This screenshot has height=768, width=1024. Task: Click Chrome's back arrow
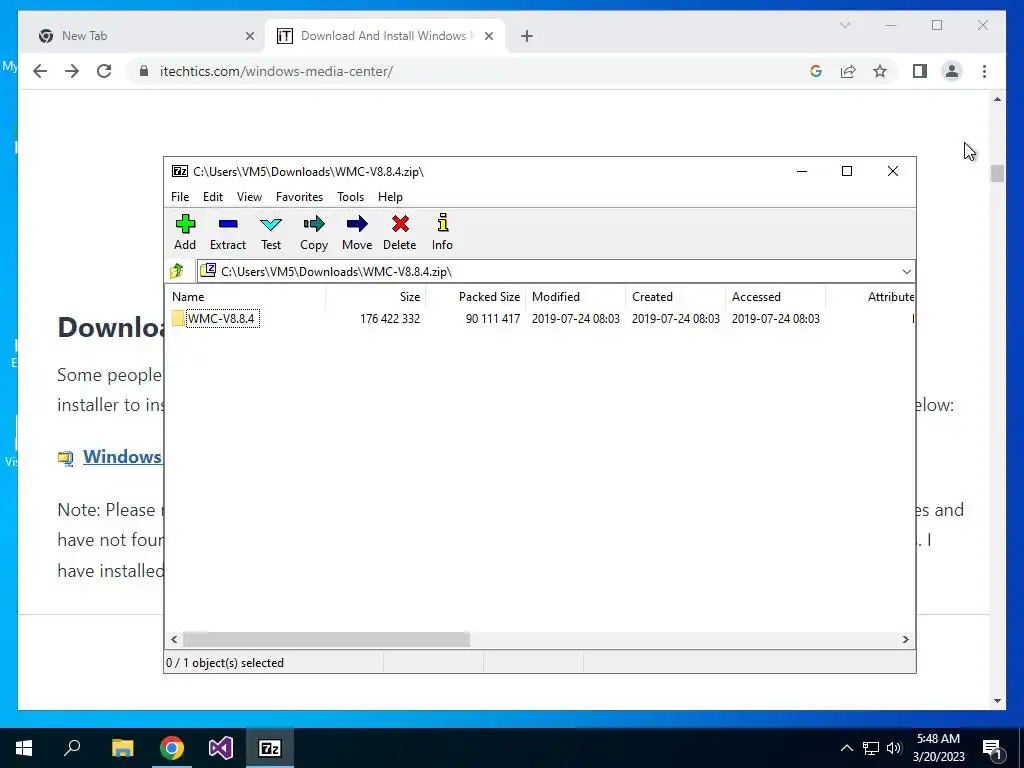point(40,71)
